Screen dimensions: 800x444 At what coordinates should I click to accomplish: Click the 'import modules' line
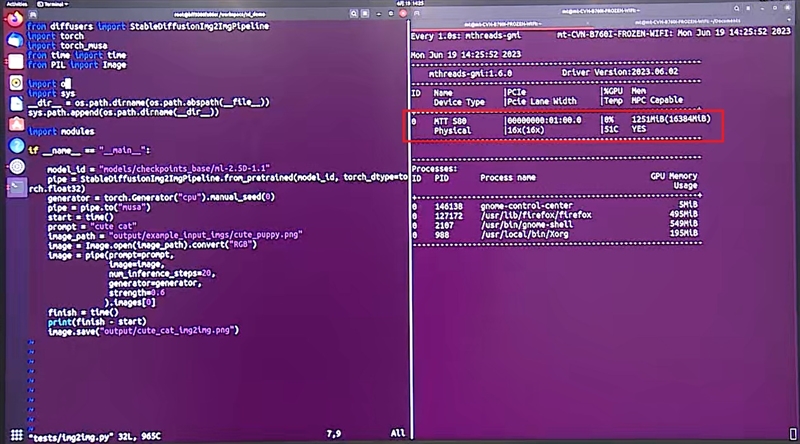pos(61,132)
